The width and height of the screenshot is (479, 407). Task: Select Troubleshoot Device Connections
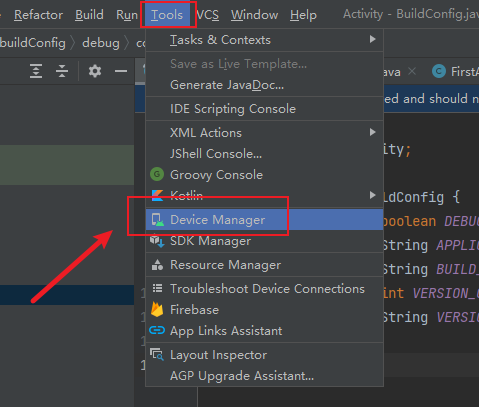tap(264, 289)
